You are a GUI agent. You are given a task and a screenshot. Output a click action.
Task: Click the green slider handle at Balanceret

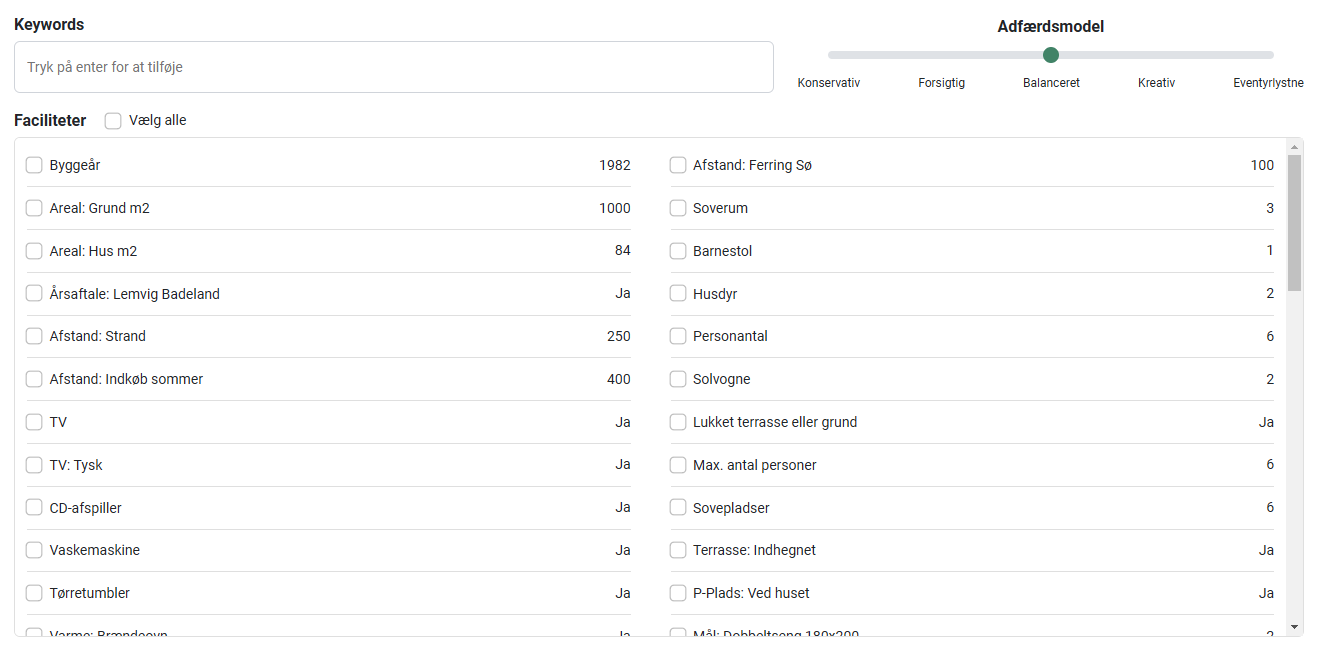1051,55
